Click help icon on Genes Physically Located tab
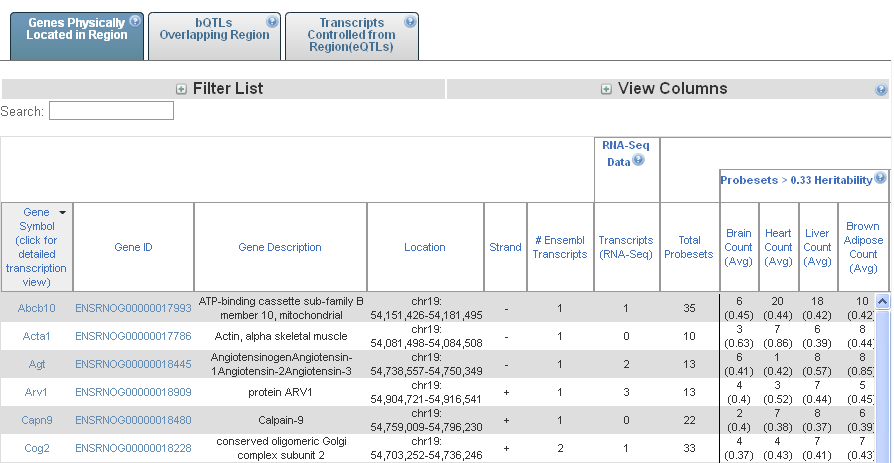This screenshot has height=463, width=894. coord(135,21)
